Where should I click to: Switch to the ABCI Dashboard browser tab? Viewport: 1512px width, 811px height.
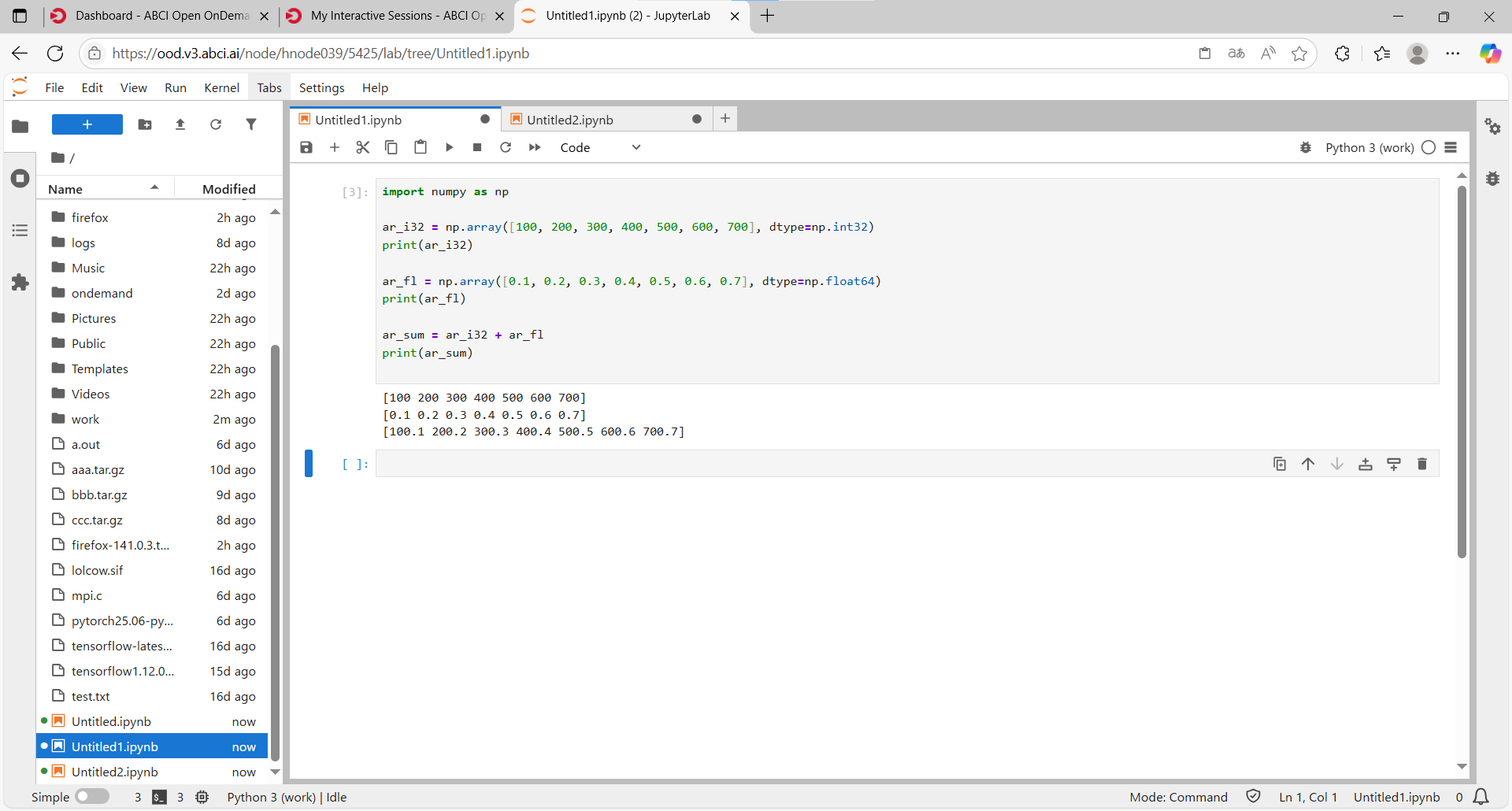click(x=160, y=16)
